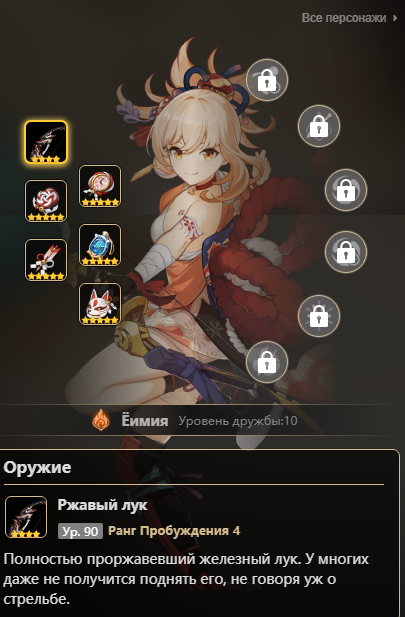Click the character name Ёимия
Screen dimensions: 405x617
[144, 421]
